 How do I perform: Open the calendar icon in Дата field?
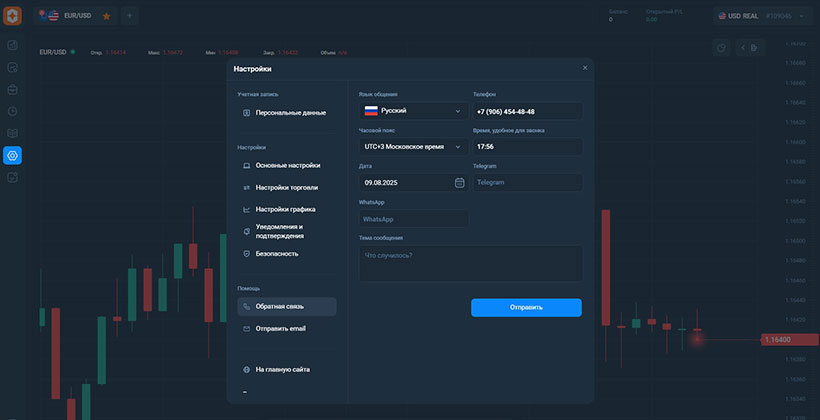[x=459, y=183]
